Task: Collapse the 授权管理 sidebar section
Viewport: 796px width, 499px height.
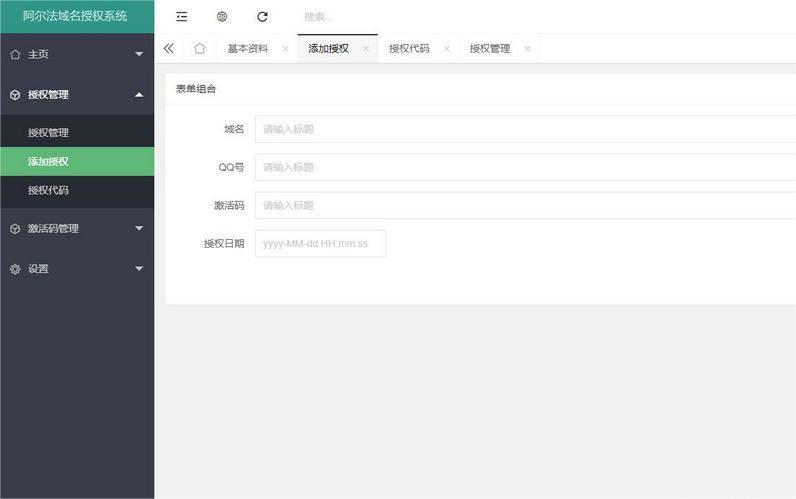Action: tap(77, 95)
